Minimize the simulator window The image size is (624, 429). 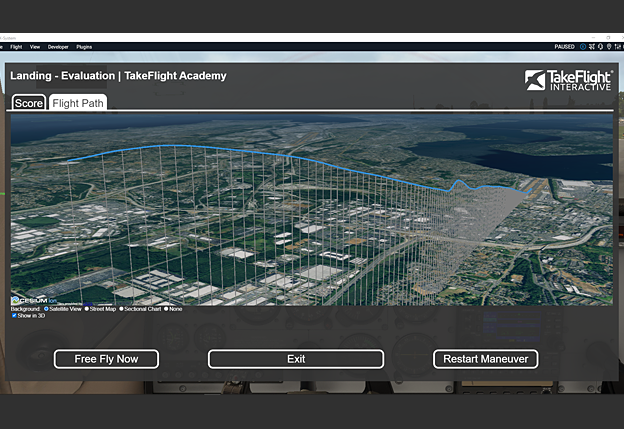593,38
